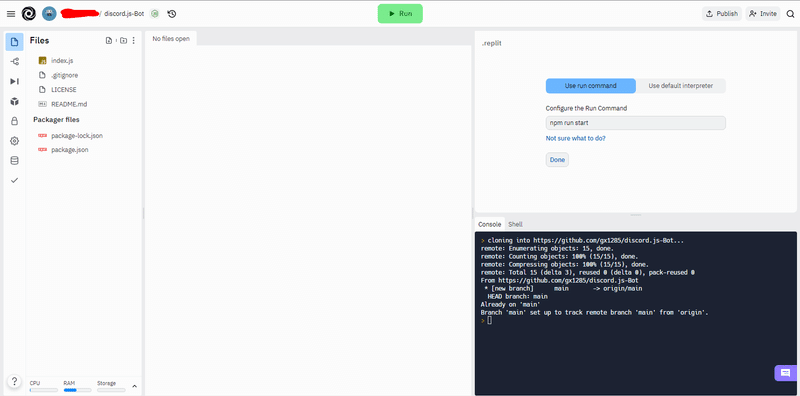Viewport: 800px width, 396px height.
Task: Click the 'Already on main' console line
Action: point(511,304)
